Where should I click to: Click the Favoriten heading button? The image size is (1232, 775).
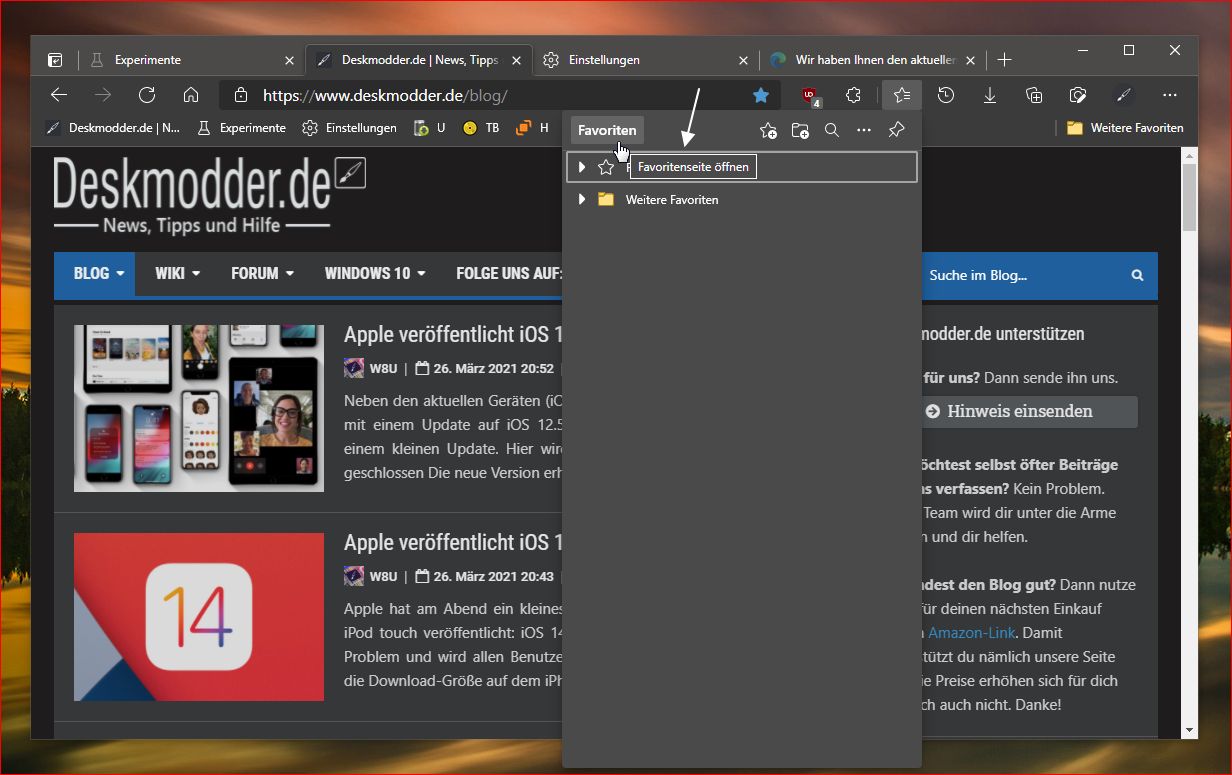tap(607, 130)
